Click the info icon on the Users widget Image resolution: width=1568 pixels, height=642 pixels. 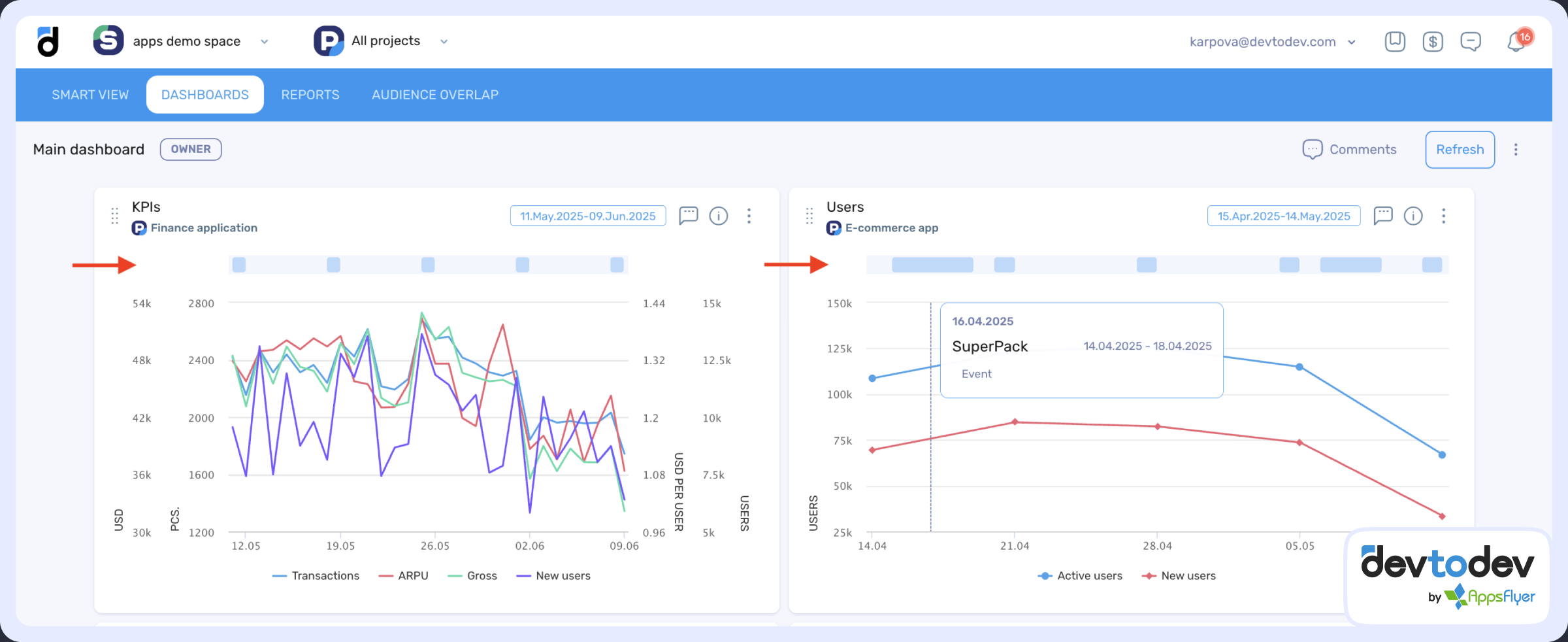[1414, 216]
